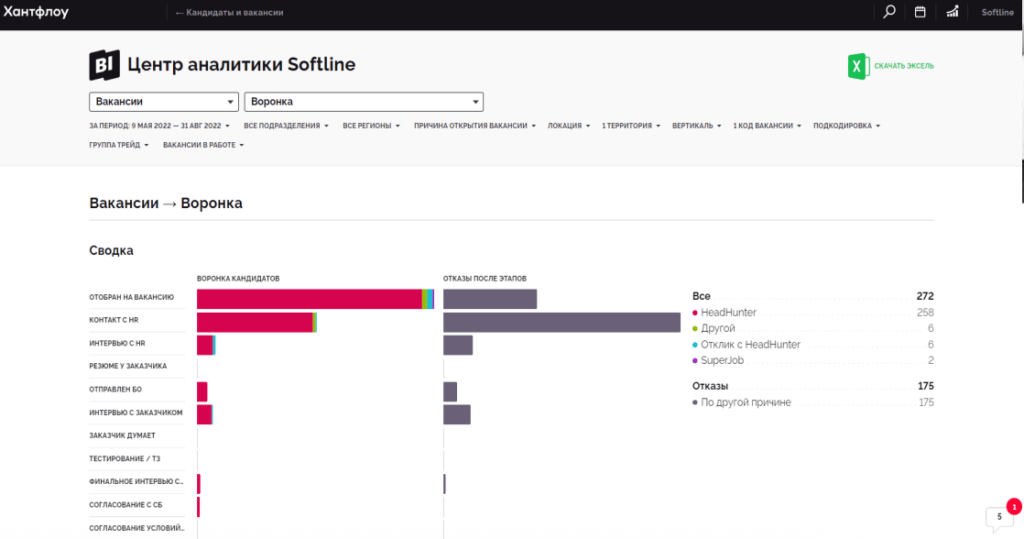The image size is (1024, 539).
Task: Click the Хантфлоу logo
Action: tap(36, 13)
